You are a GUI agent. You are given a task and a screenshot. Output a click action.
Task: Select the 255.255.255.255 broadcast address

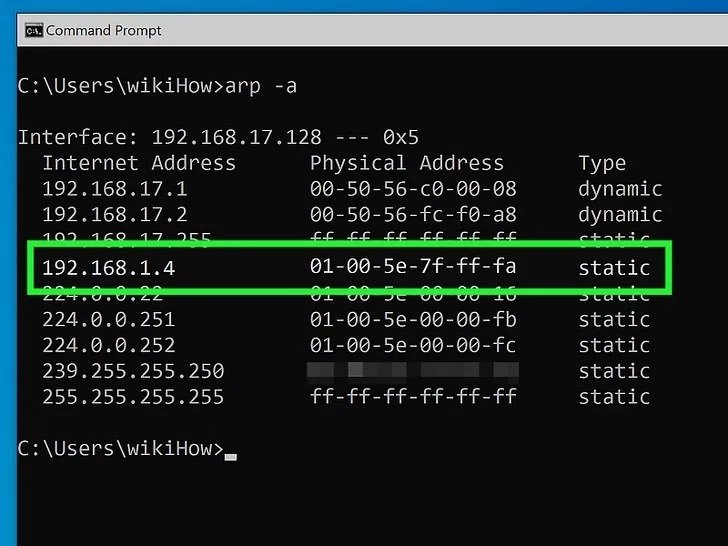133,397
